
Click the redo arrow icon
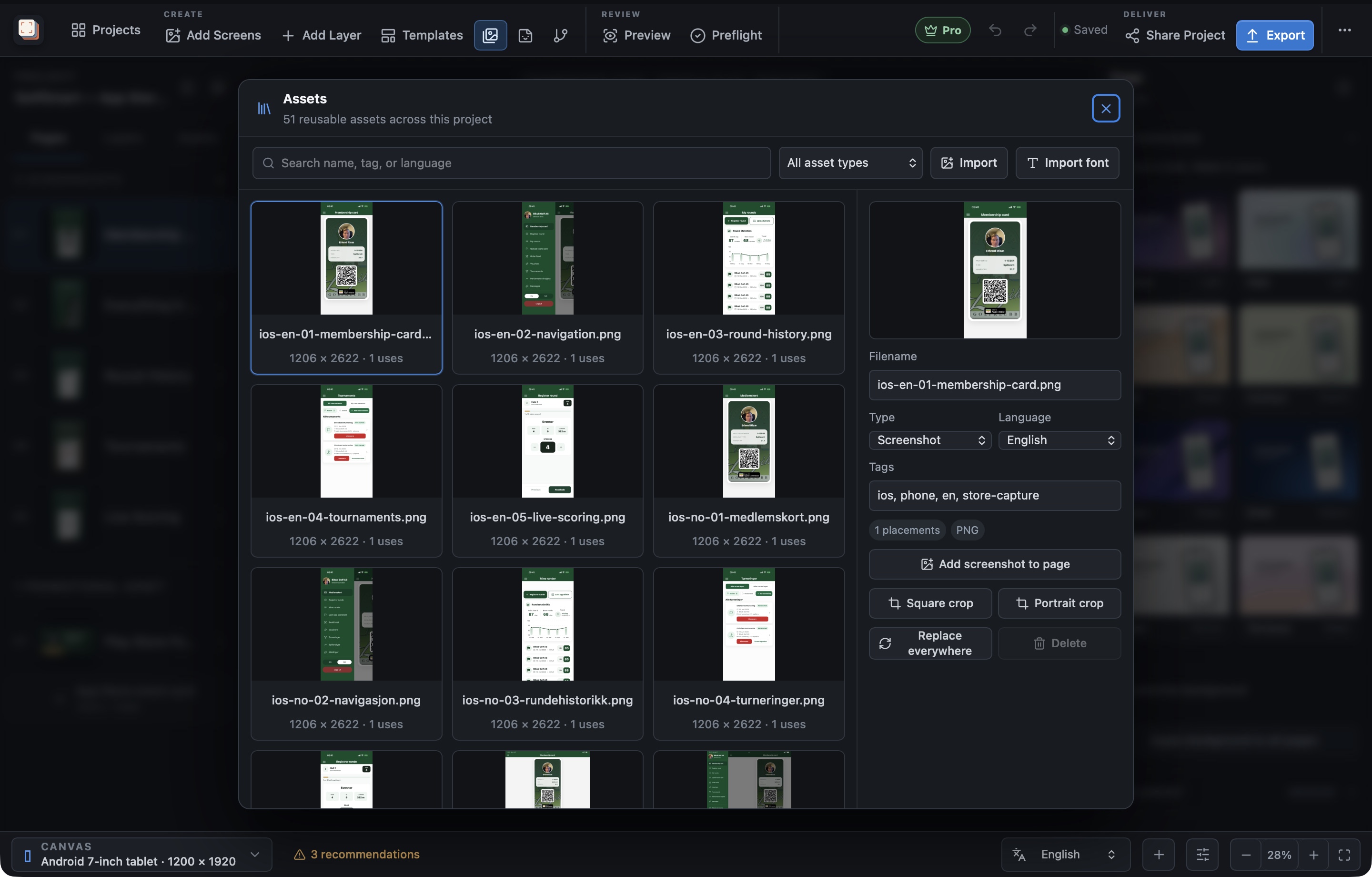click(1030, 30)
